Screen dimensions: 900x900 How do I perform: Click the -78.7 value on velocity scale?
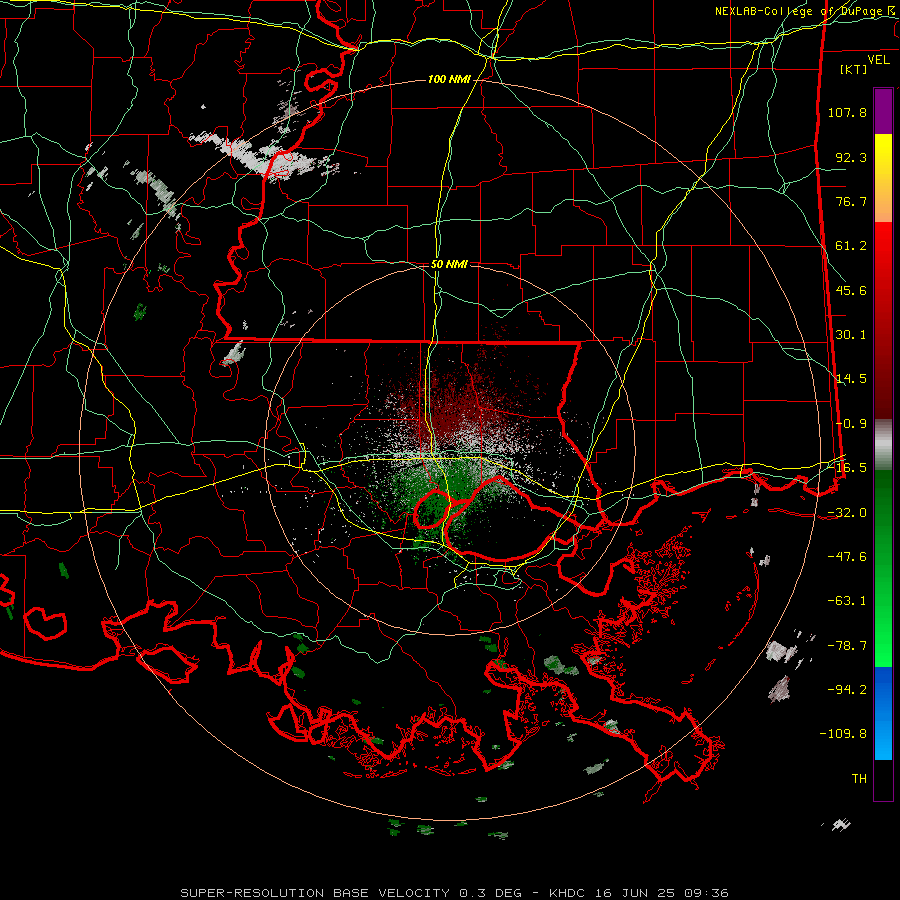point(847,646)
